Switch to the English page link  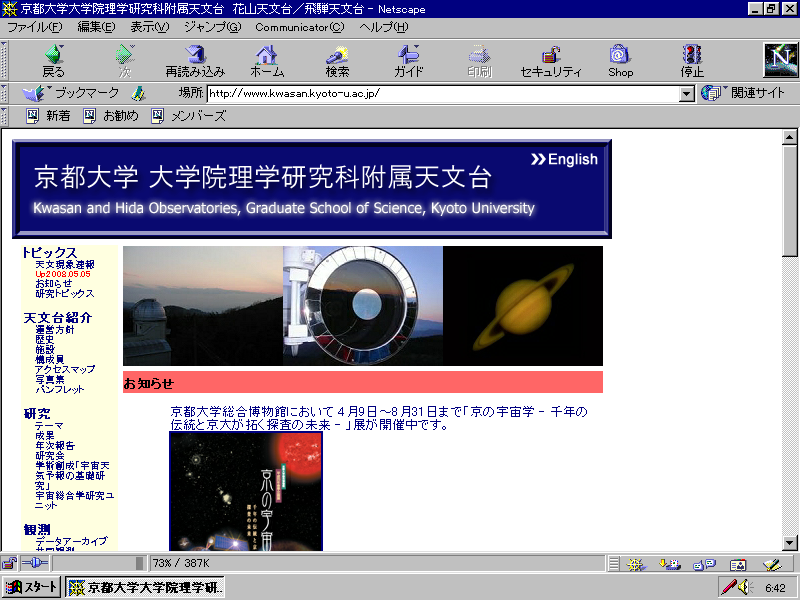tap(564, 159)
